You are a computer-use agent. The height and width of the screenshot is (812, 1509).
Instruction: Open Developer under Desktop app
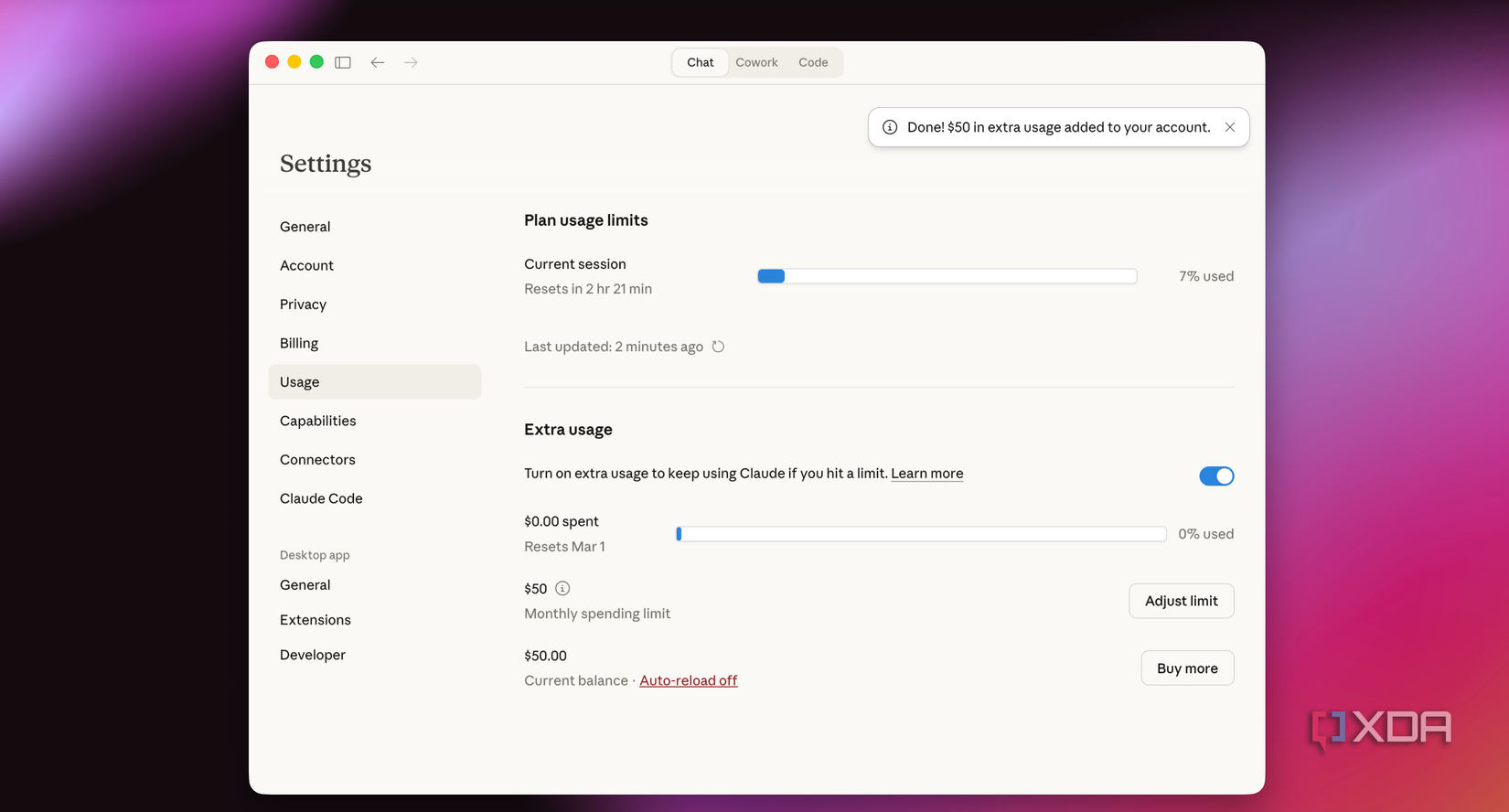313,655
